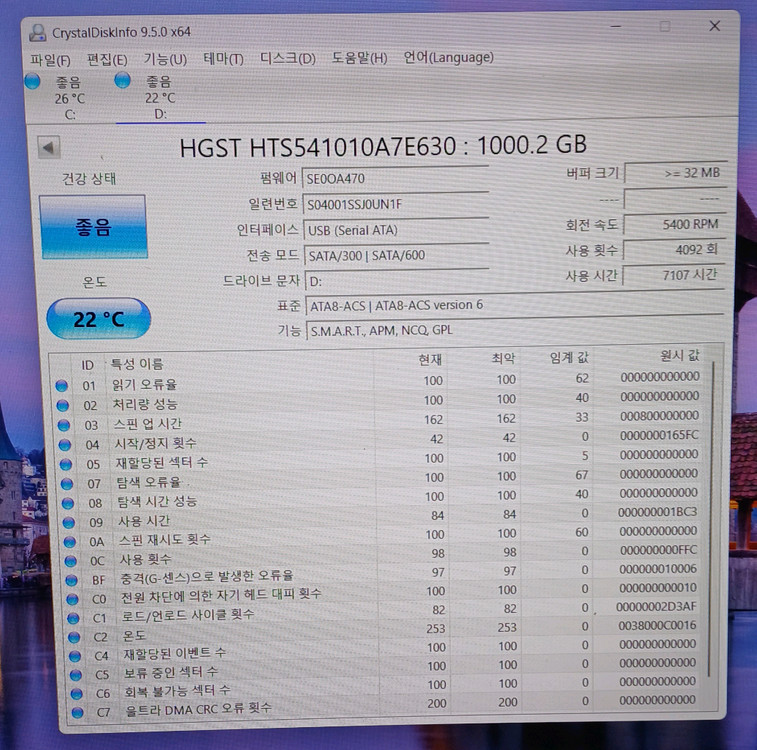Open the 테마(T) menu
The height and width of the screenshot is (750, 757).
click(223, 59)
